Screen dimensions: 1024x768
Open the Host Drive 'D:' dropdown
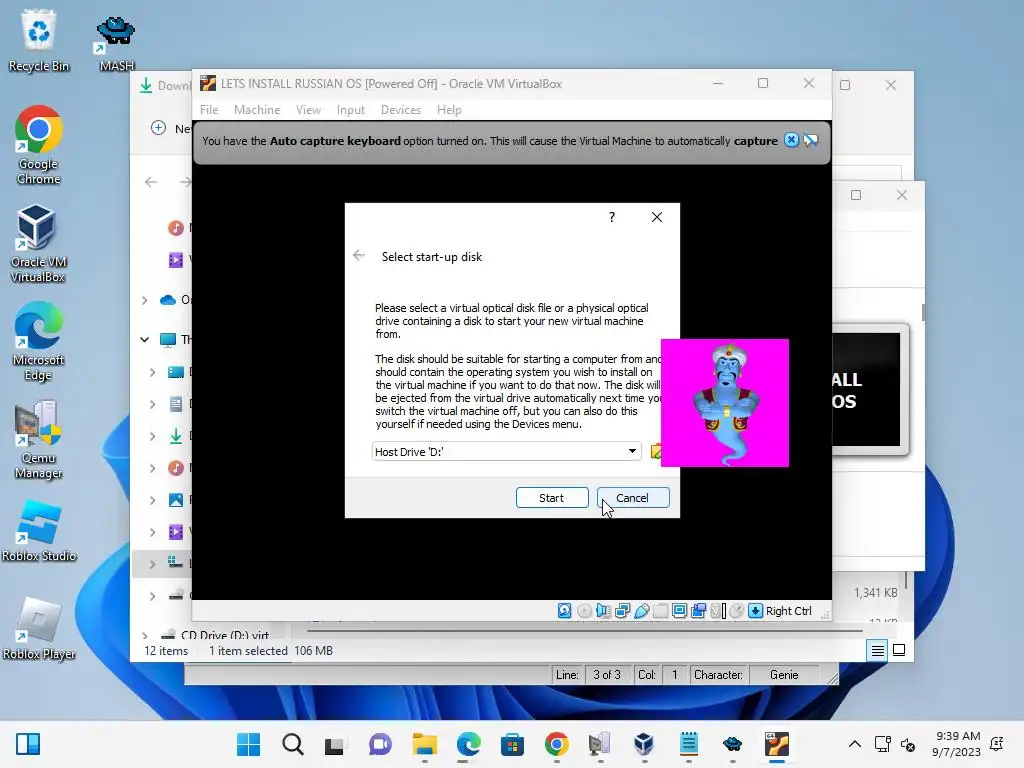(x=506, y=451)
